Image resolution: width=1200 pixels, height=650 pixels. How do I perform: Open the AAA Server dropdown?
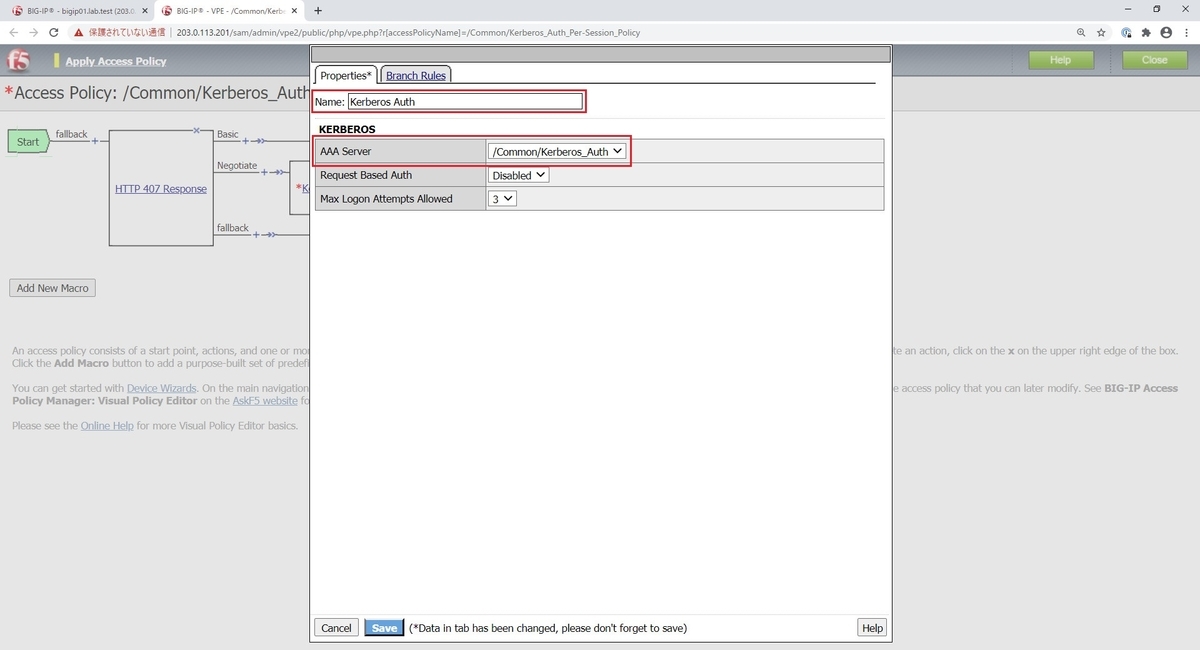(x=558, y=151)
